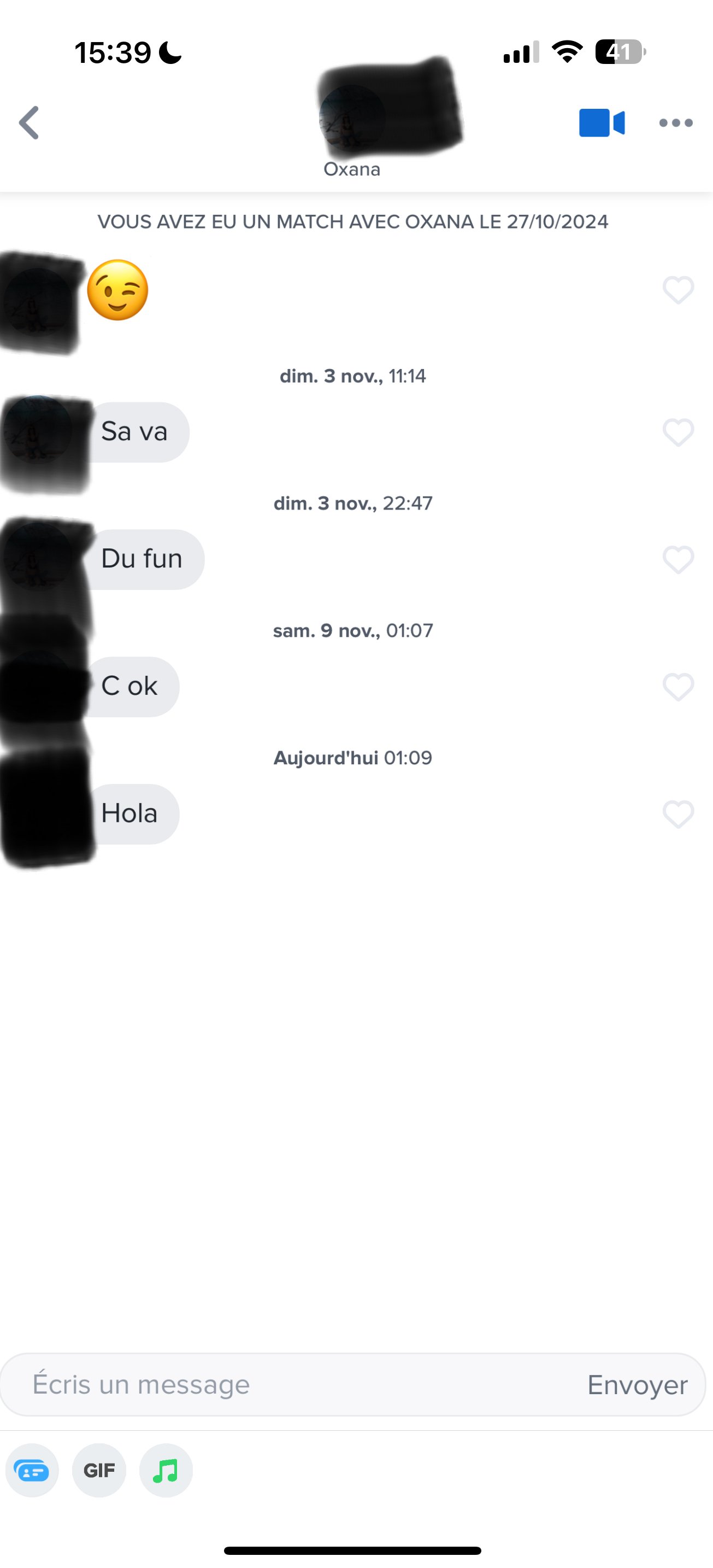Open the question prompts icon
The height and width of the screenshot is (1568, 713).
pyautogui.click(x=32, y=1471)
